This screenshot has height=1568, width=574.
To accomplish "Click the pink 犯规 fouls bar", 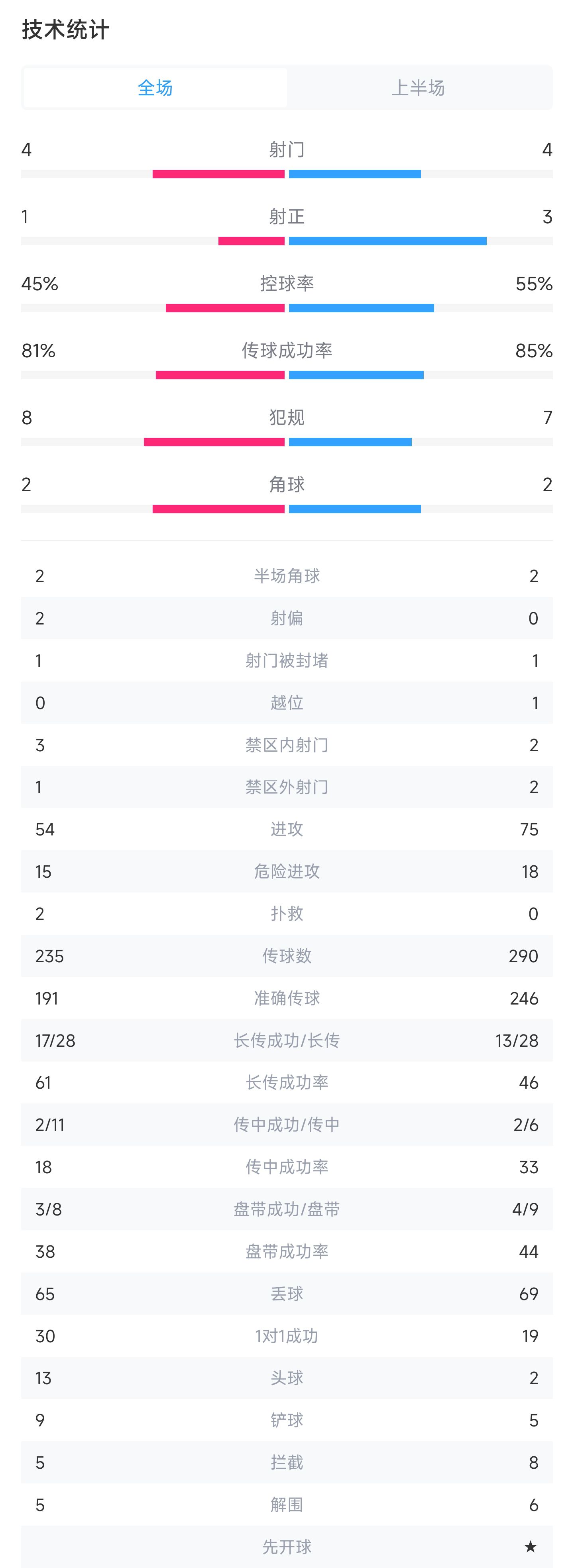I will pyautogui.click(x=214, y=442).
